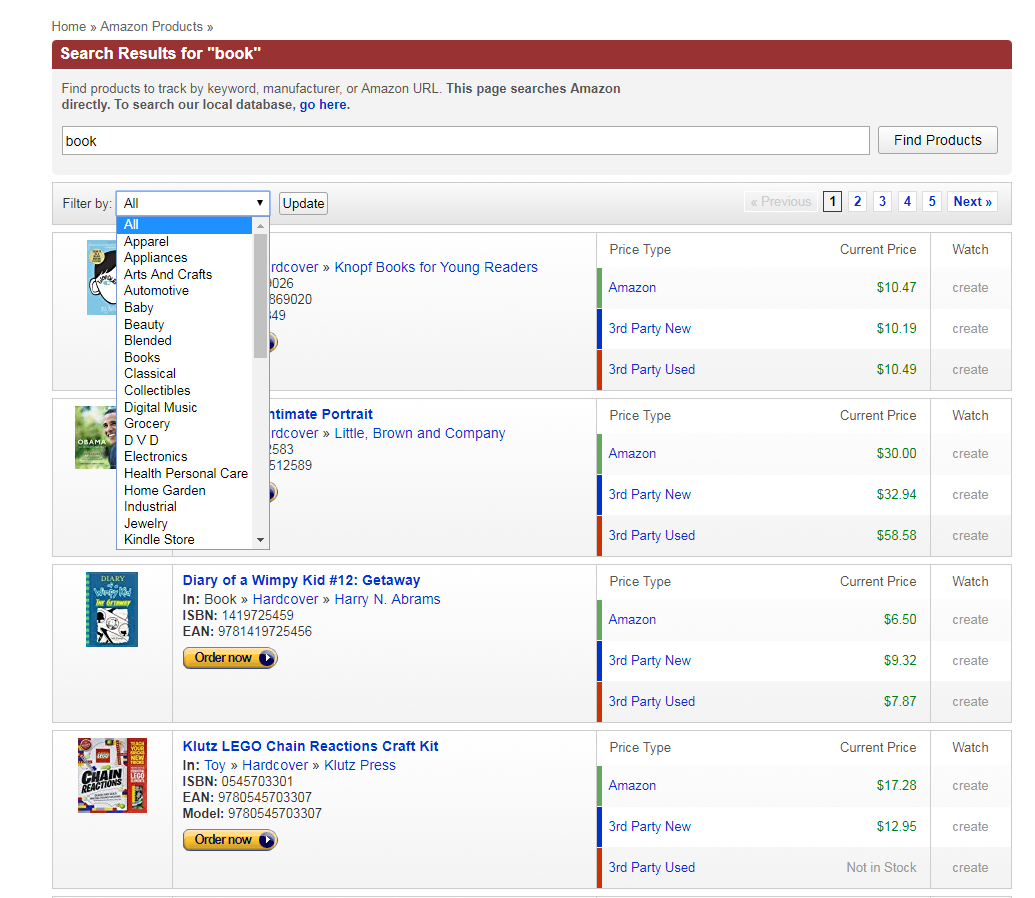The width and height of the screenshot is (1035, 898).
Task: Click Hardcover link for Wimpy Kid Getaway
Action: pos(285,599)
